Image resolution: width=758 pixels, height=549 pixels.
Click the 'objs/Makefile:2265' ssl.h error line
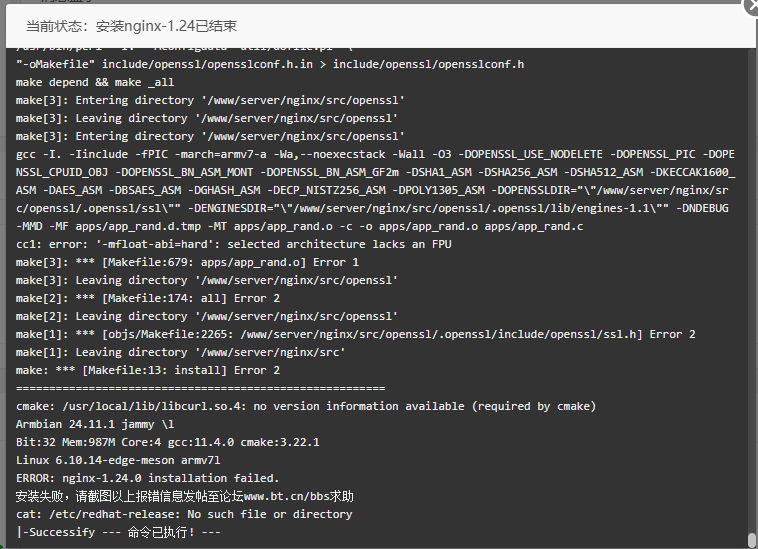pyautogui.click(x=355, y=334)
